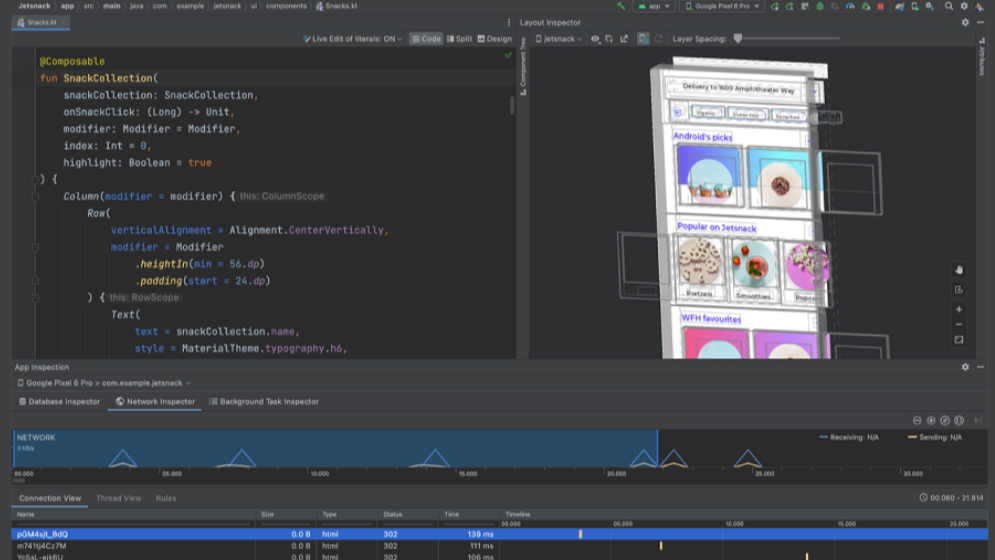Stop the running app with the red square
The image size is (995, 560).
tap(880, 6)
